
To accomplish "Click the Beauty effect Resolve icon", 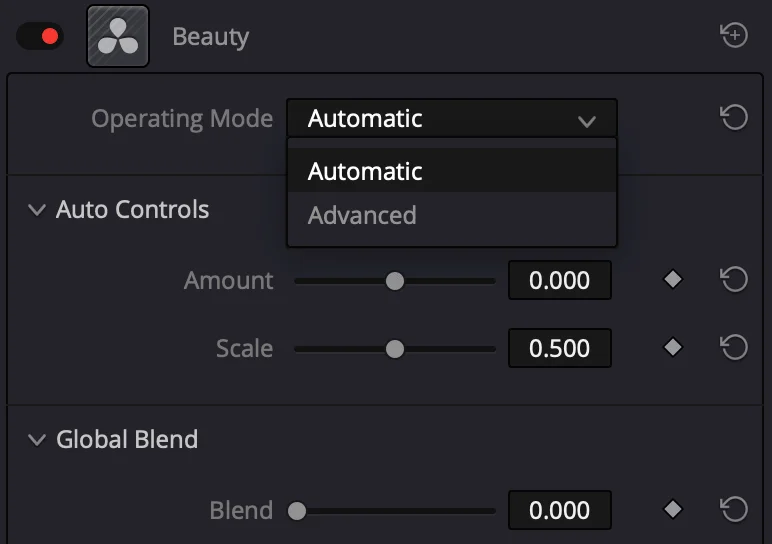I will 118,36.
